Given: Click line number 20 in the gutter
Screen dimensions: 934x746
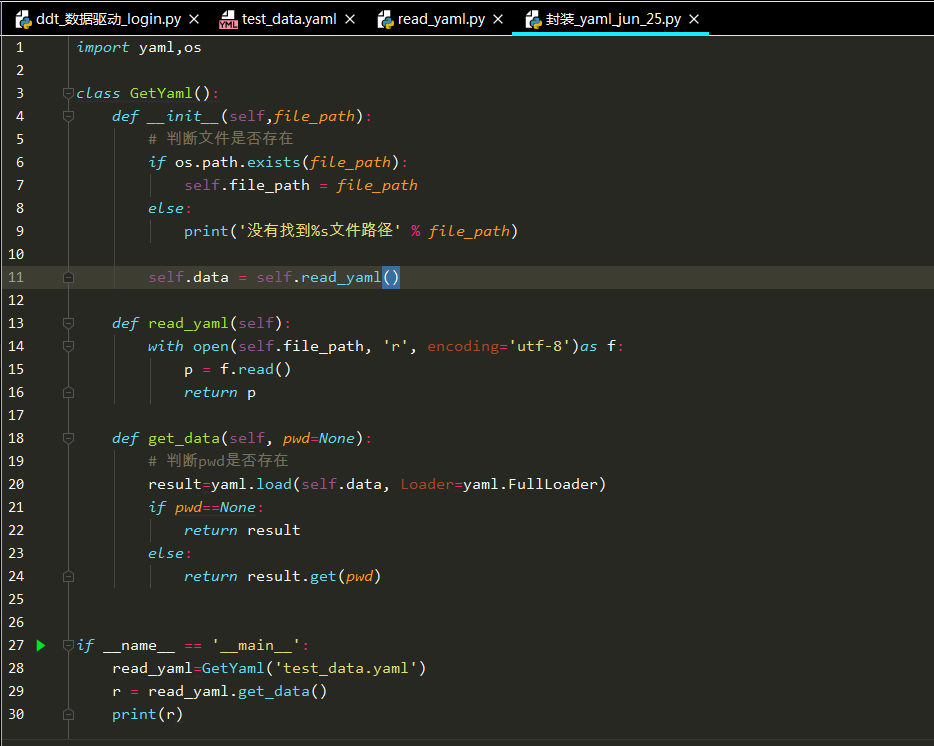Looking at the screenshot, I should [16, 484].
